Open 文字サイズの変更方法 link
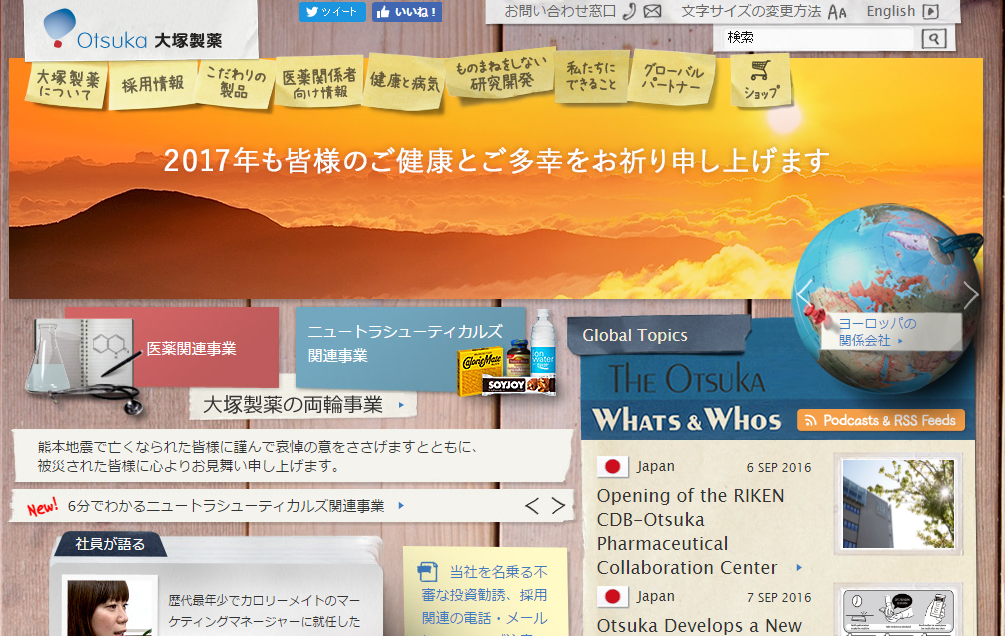Viewport: 1005px width, 636px height. [x=751, y=11]
